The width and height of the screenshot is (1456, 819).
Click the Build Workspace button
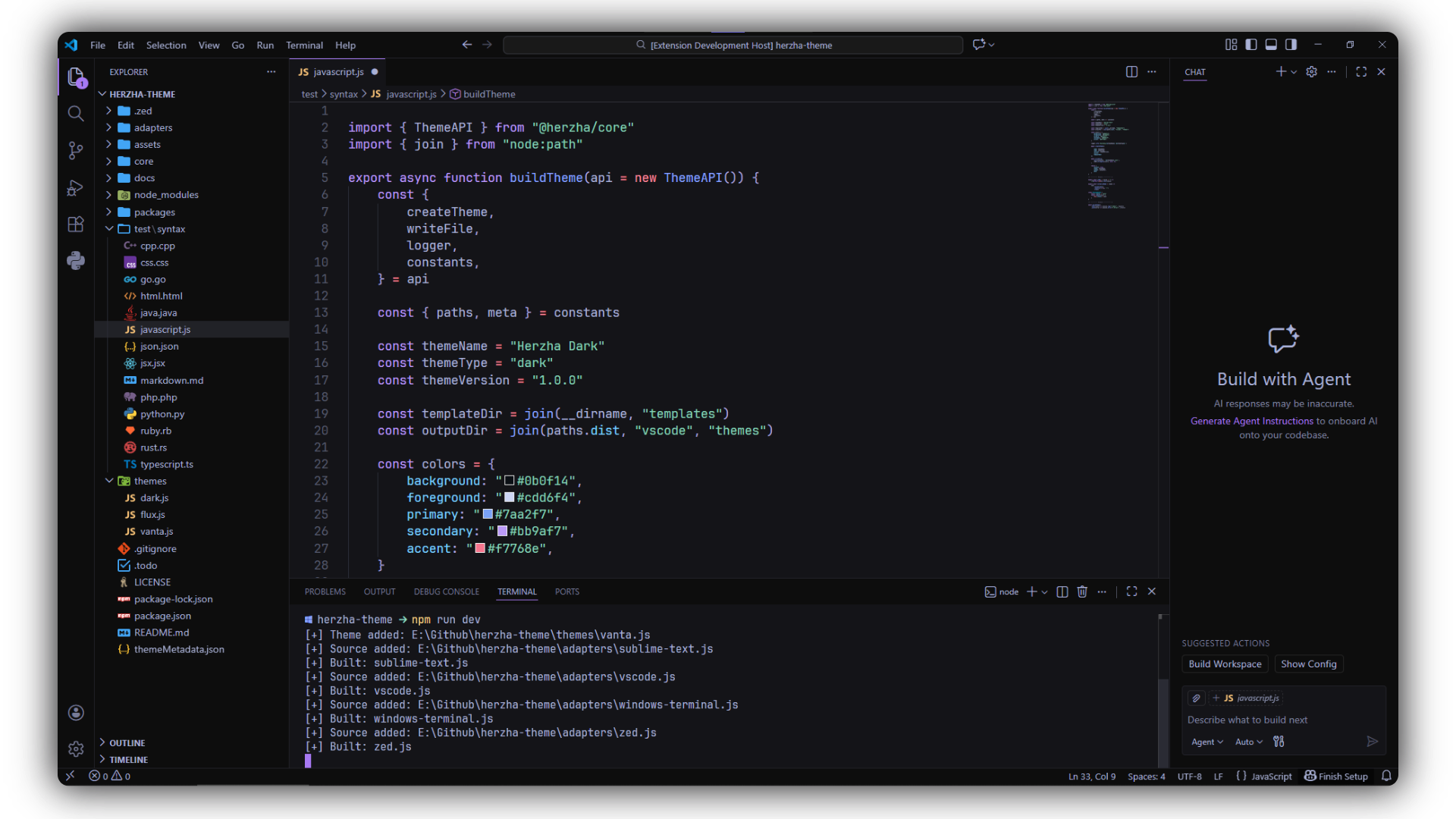coord(1225,664)
